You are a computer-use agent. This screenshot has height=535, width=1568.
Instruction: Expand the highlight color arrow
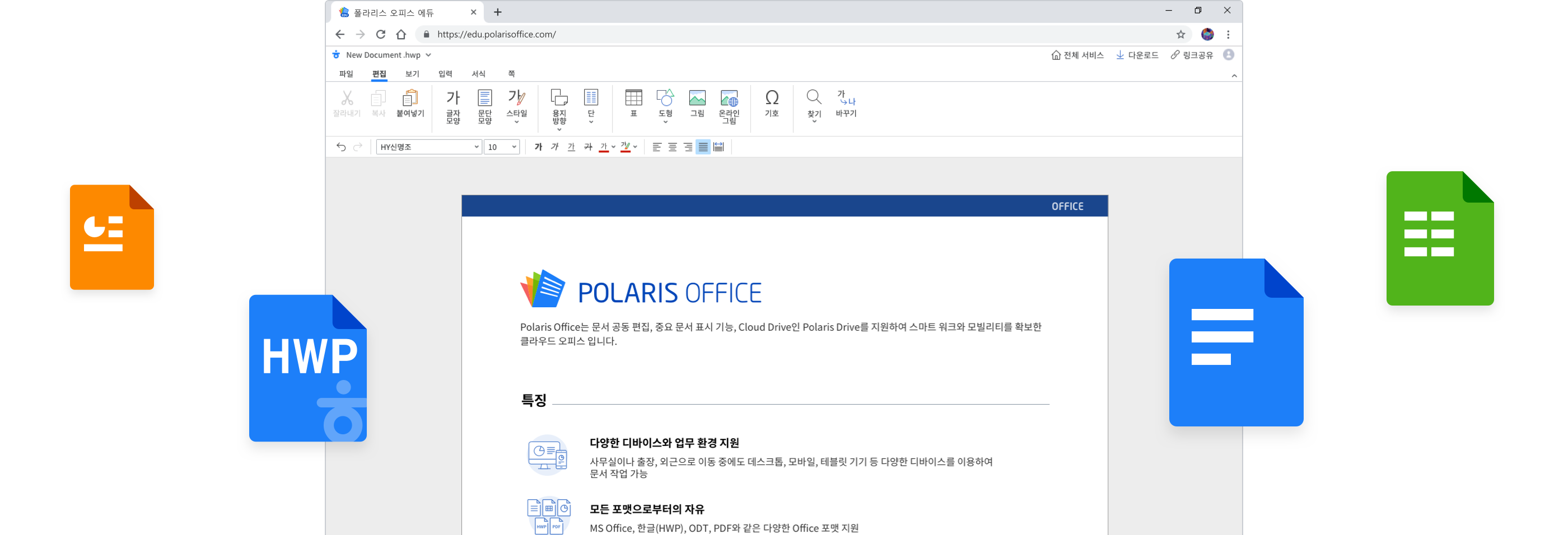(635, 147)
